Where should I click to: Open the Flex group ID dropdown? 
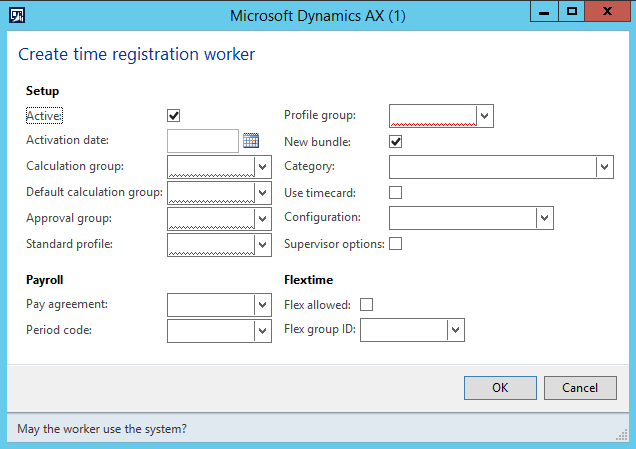(x=456, y=330)
